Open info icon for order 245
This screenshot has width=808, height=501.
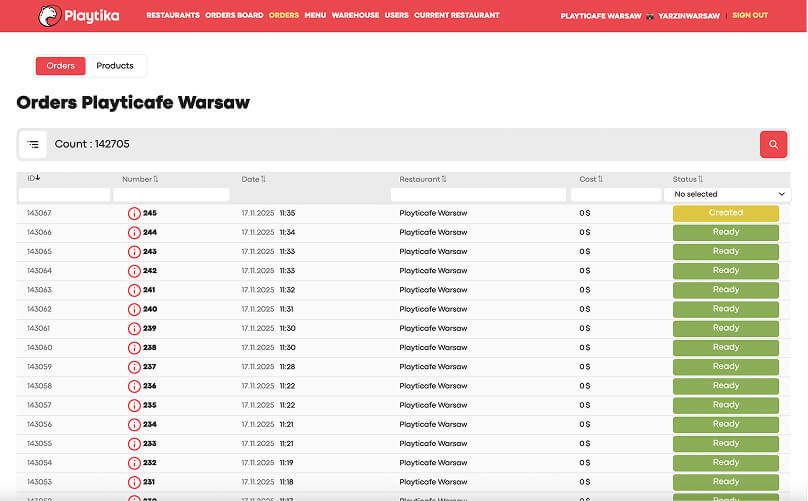point(134,213)
